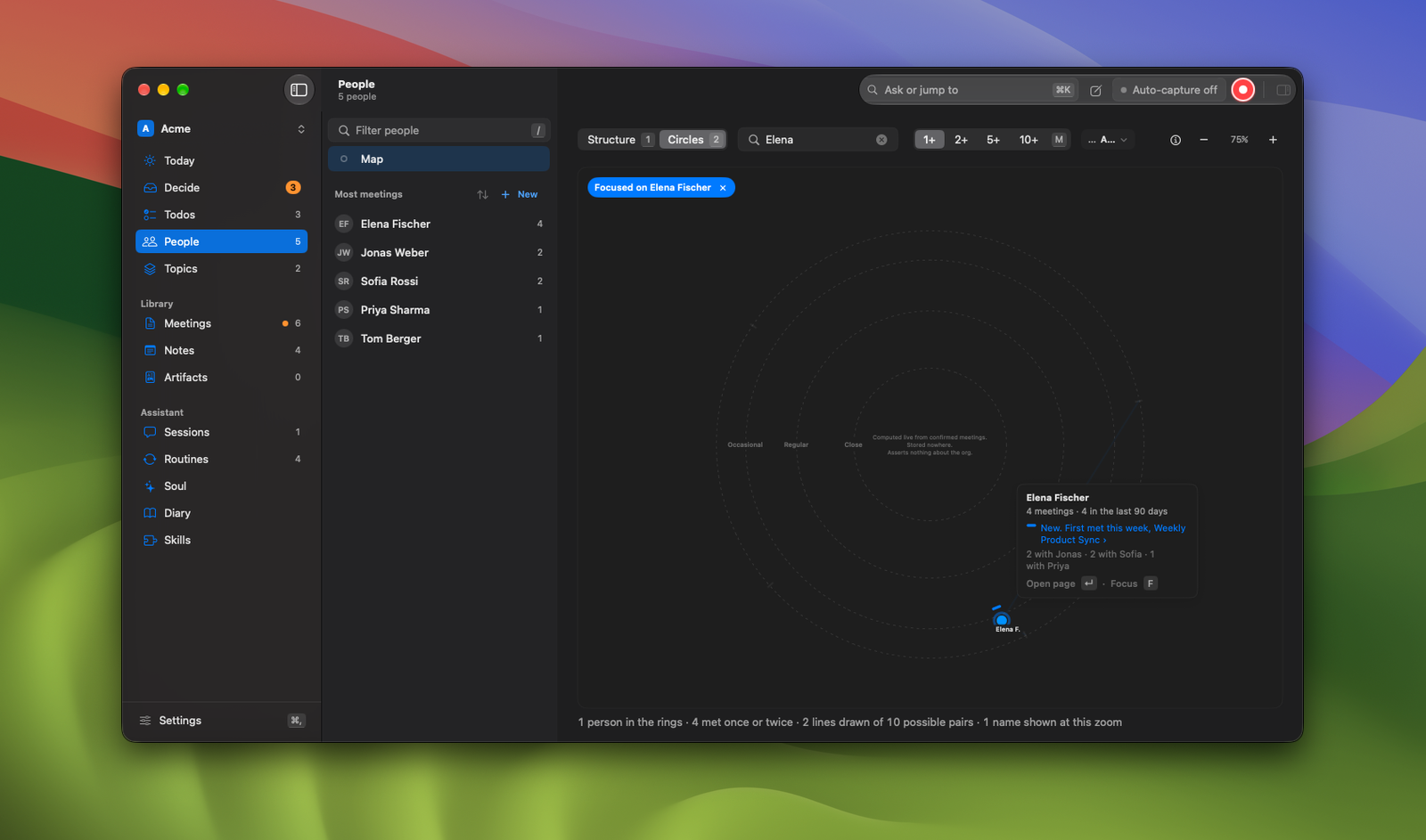The image size is (1426, 840).
Task: Add a new person with the New button
Action: (x=520, y=194)
